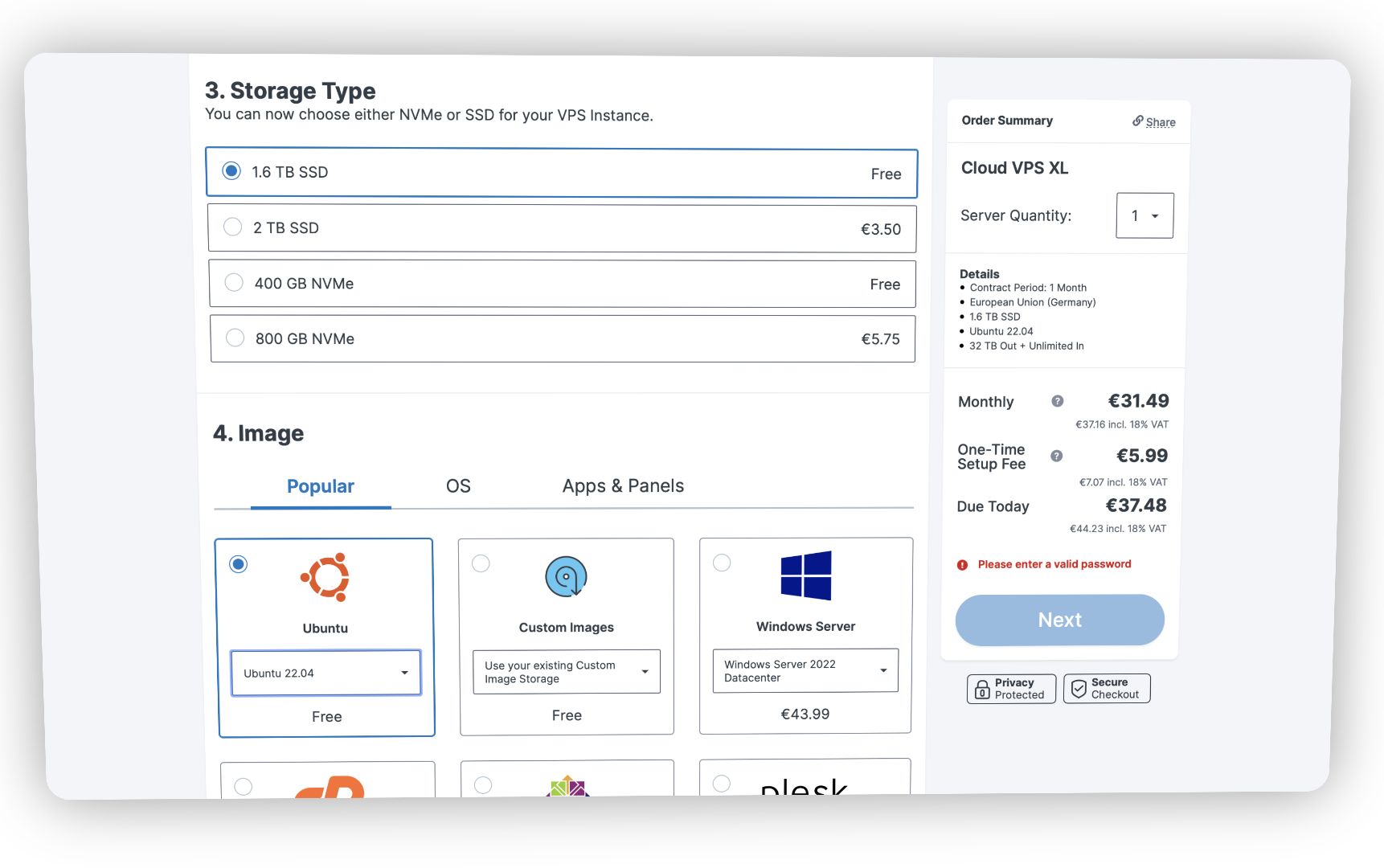Select the Windows Server radio button
The width and height of the screenshot is (1384, 868).
tap(722, 563)
